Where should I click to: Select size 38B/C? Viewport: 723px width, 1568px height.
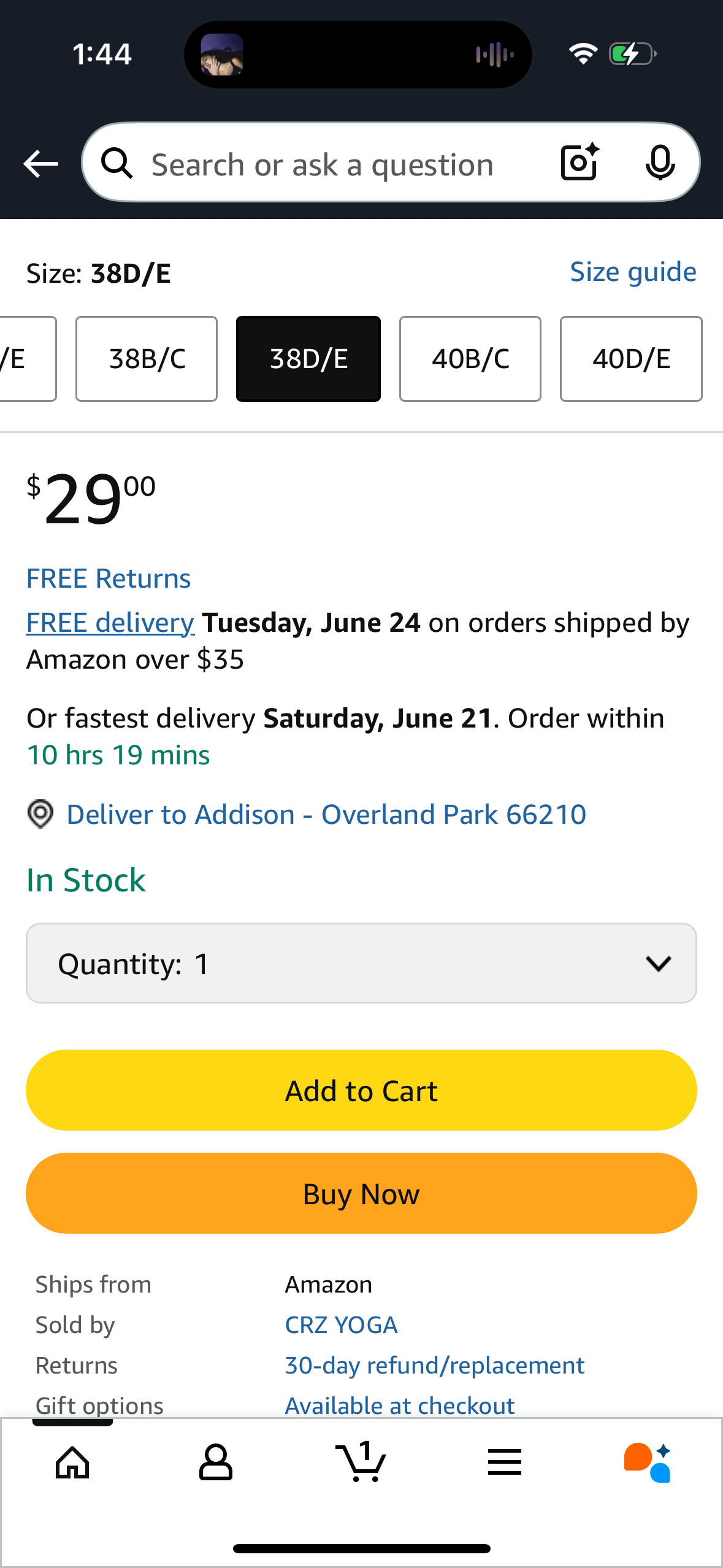[x=147, y=359]
